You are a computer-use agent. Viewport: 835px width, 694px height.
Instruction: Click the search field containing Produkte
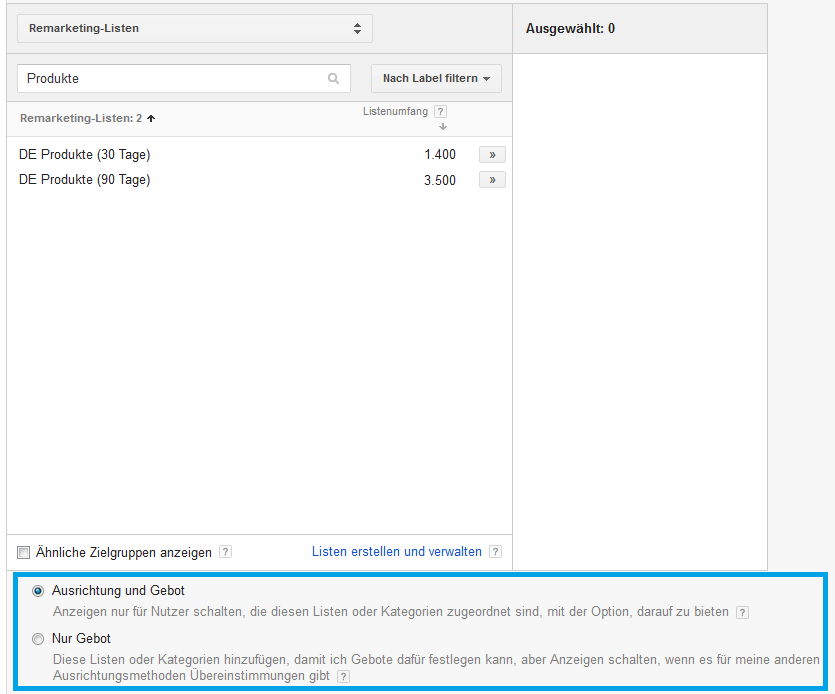tap(170, 79)
